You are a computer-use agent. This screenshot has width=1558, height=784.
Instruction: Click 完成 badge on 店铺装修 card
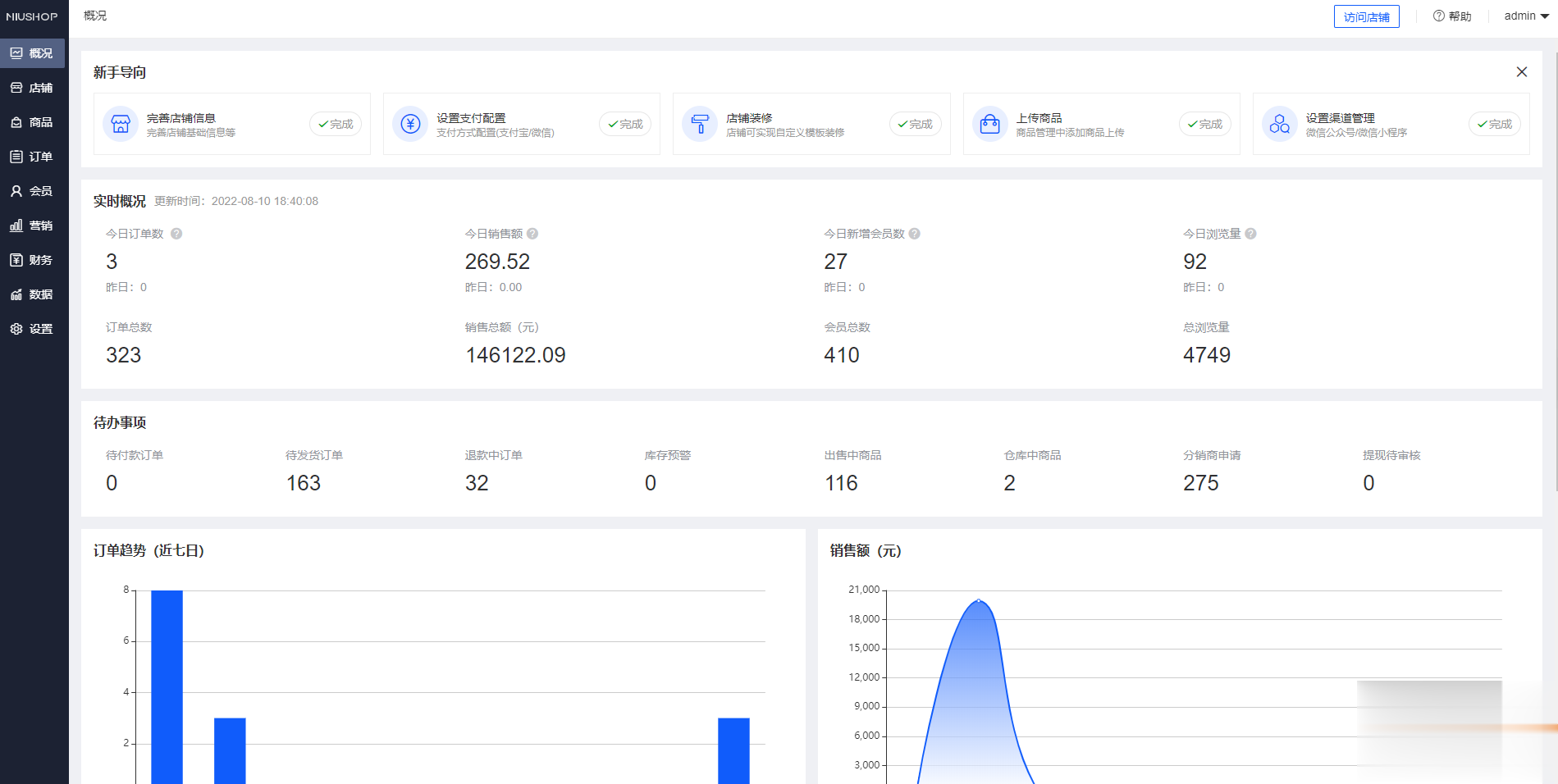(915, 124)
